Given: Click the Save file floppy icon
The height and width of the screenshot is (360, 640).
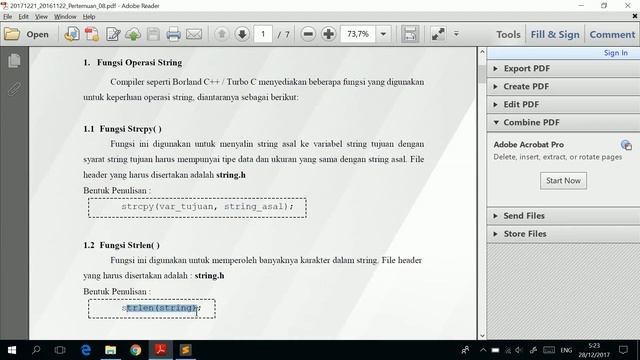Looking at the screenshot, I should (153, 34).
